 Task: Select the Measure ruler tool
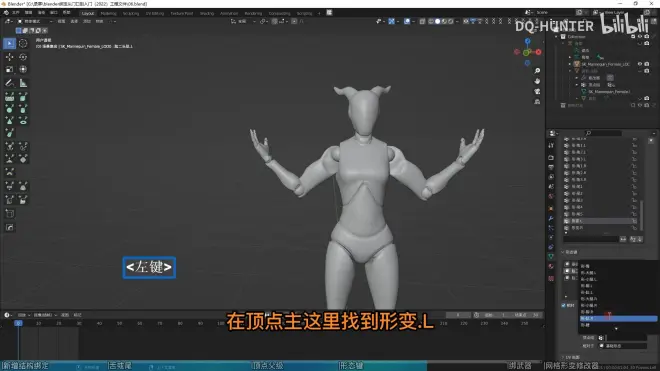coord(23,83)
